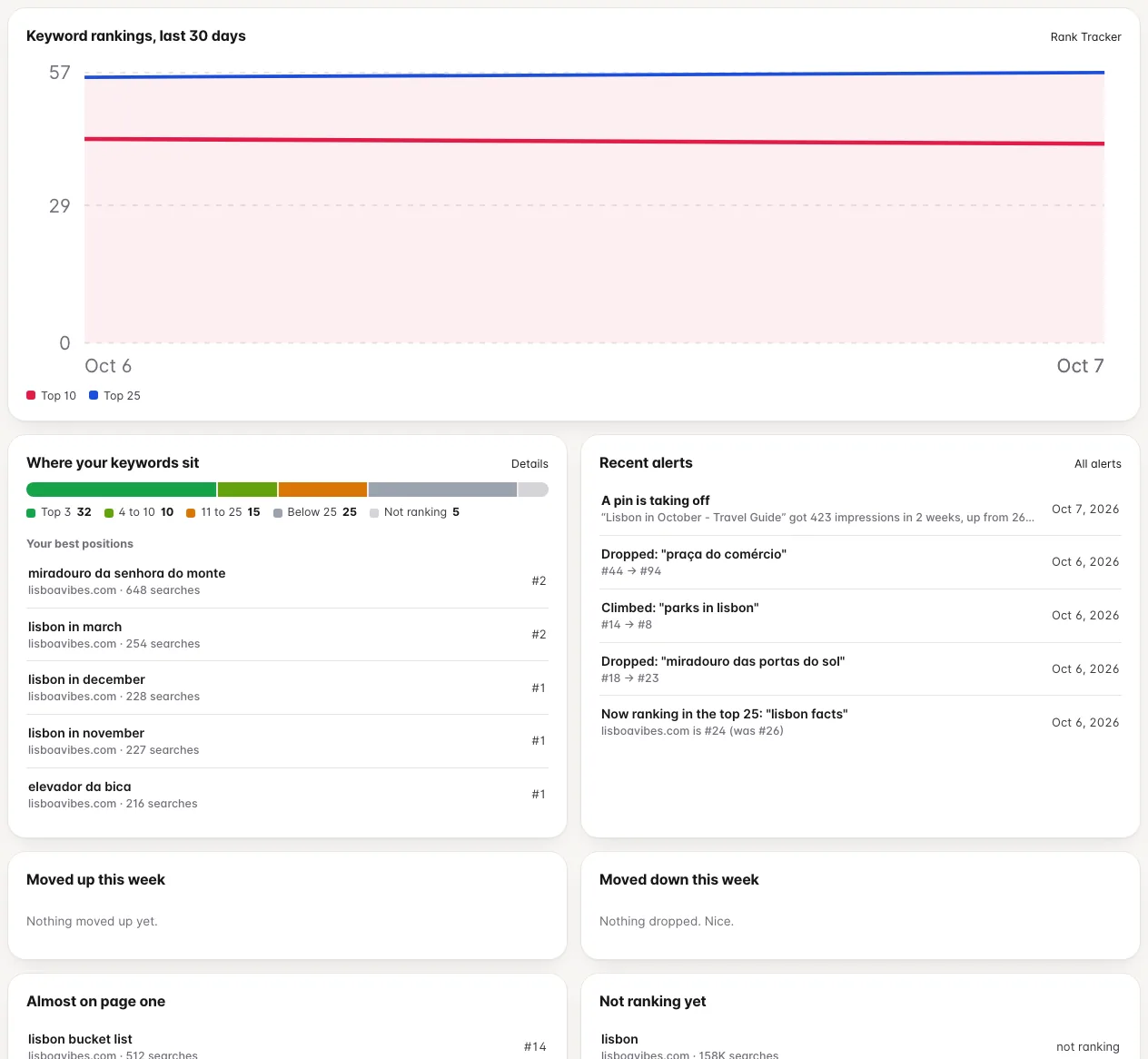Open keyword miradouro da senhora do monte
1148x1059 pixels.
(287, 581)
